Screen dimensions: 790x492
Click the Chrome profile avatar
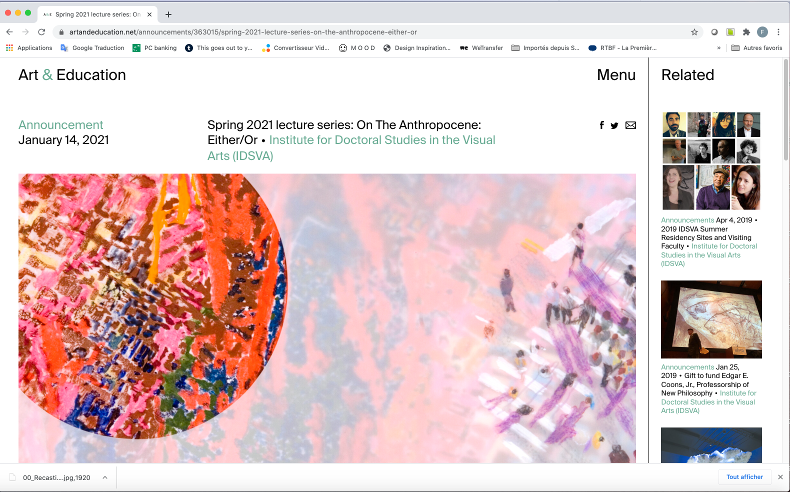pos(762,32)
